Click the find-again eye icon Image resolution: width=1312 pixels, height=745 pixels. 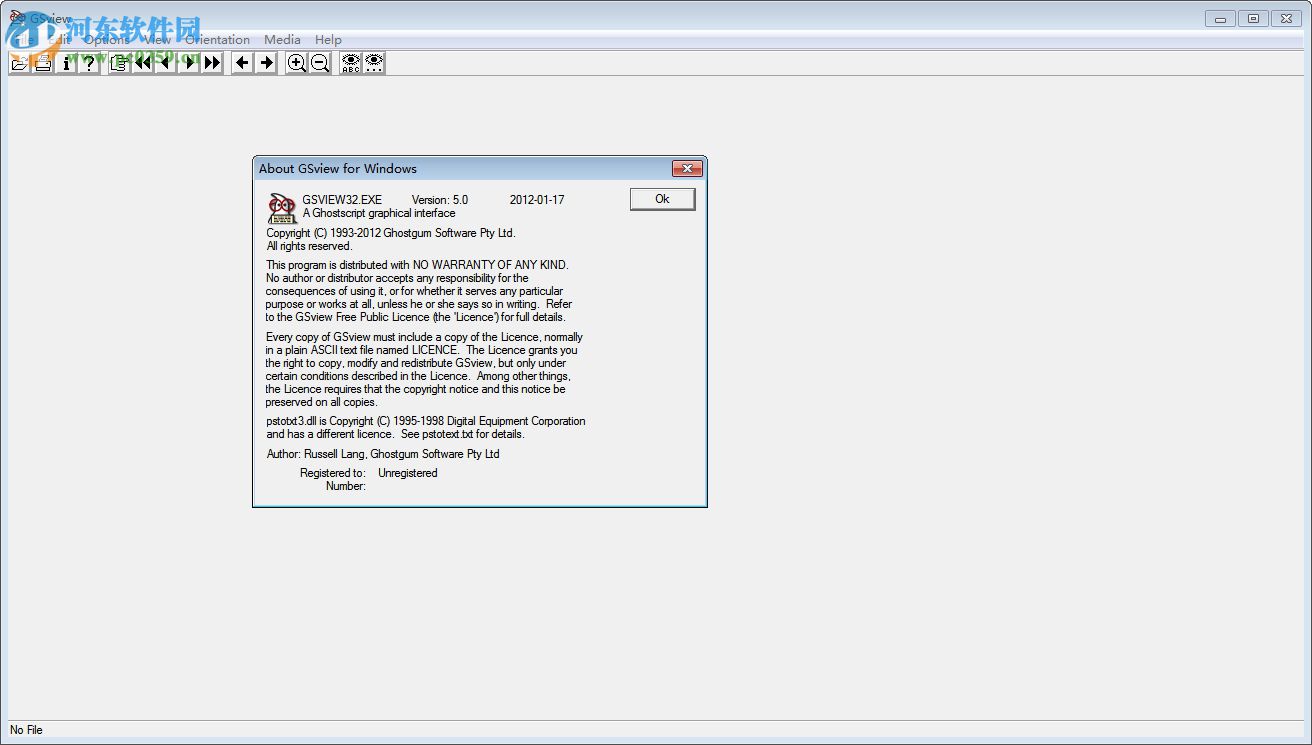[374, 62]
